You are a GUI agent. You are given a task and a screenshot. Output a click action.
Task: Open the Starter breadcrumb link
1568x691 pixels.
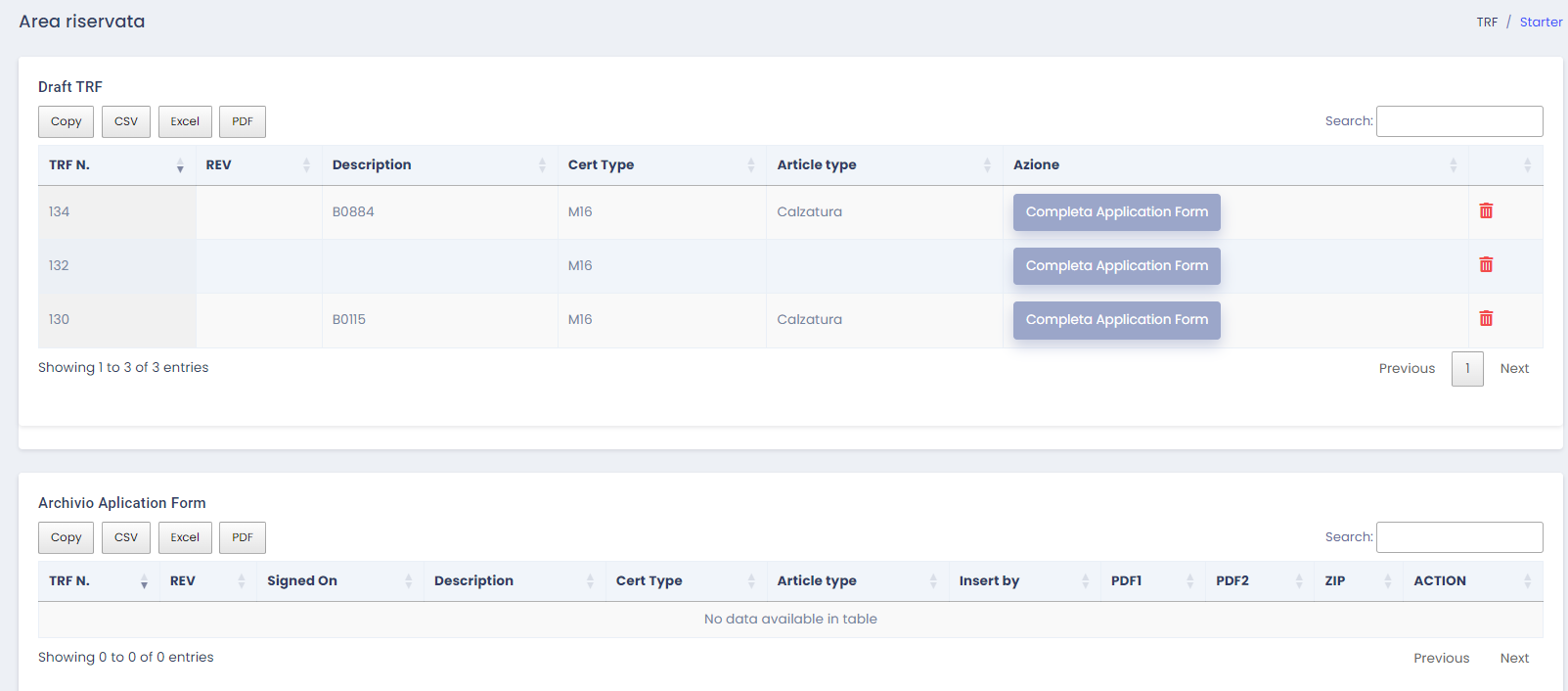coord(1541,23)
